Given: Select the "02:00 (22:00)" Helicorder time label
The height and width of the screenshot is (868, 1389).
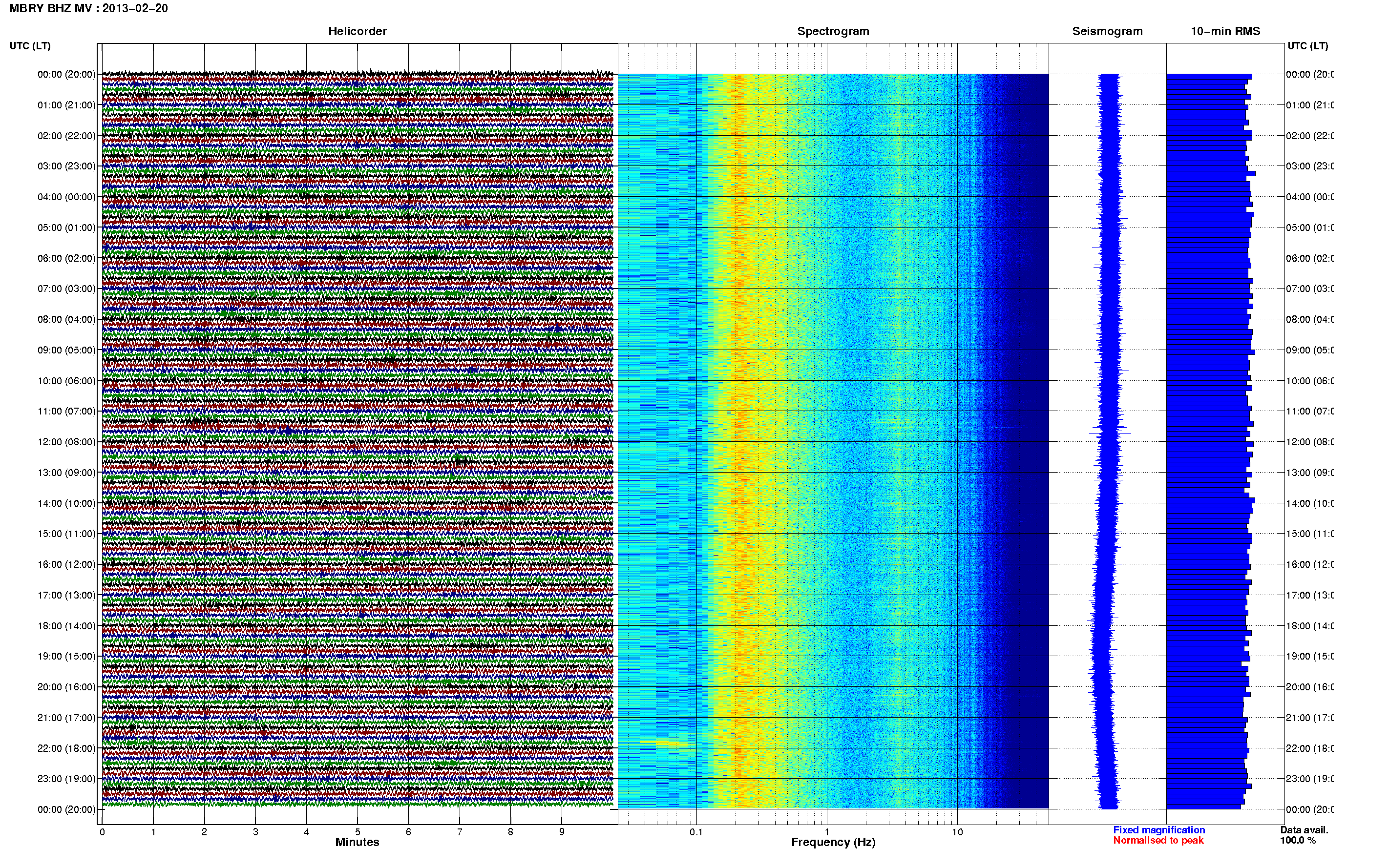Looking at the screenshot, I should [x=66, y=136].
